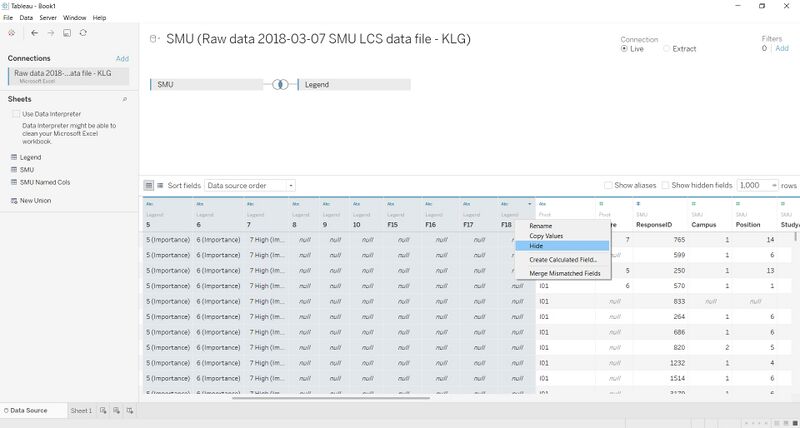
Task: Go forward with the right arrow icon
Action: point(51,33)
